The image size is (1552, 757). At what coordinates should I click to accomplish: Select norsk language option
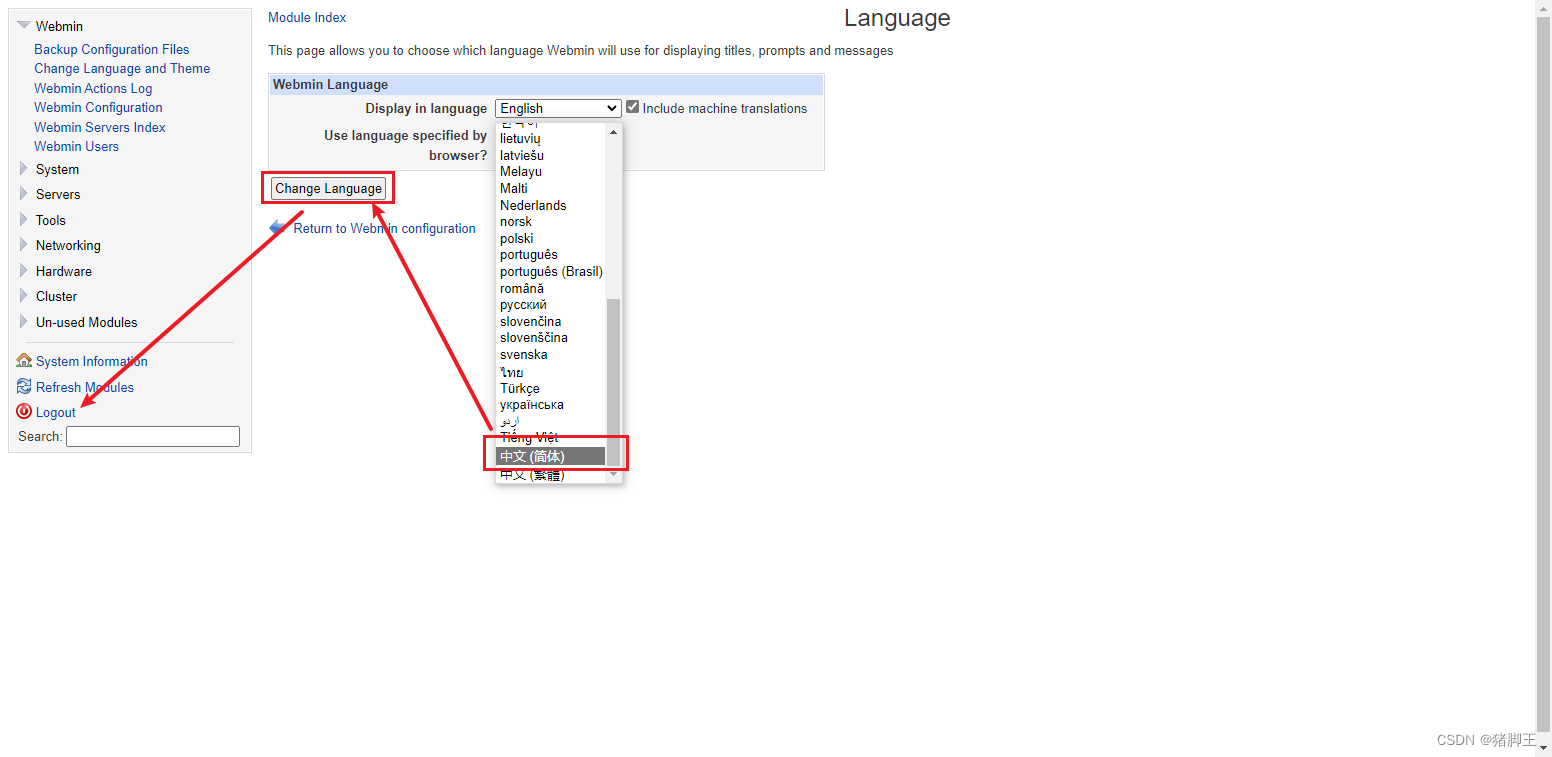(551, 221)
